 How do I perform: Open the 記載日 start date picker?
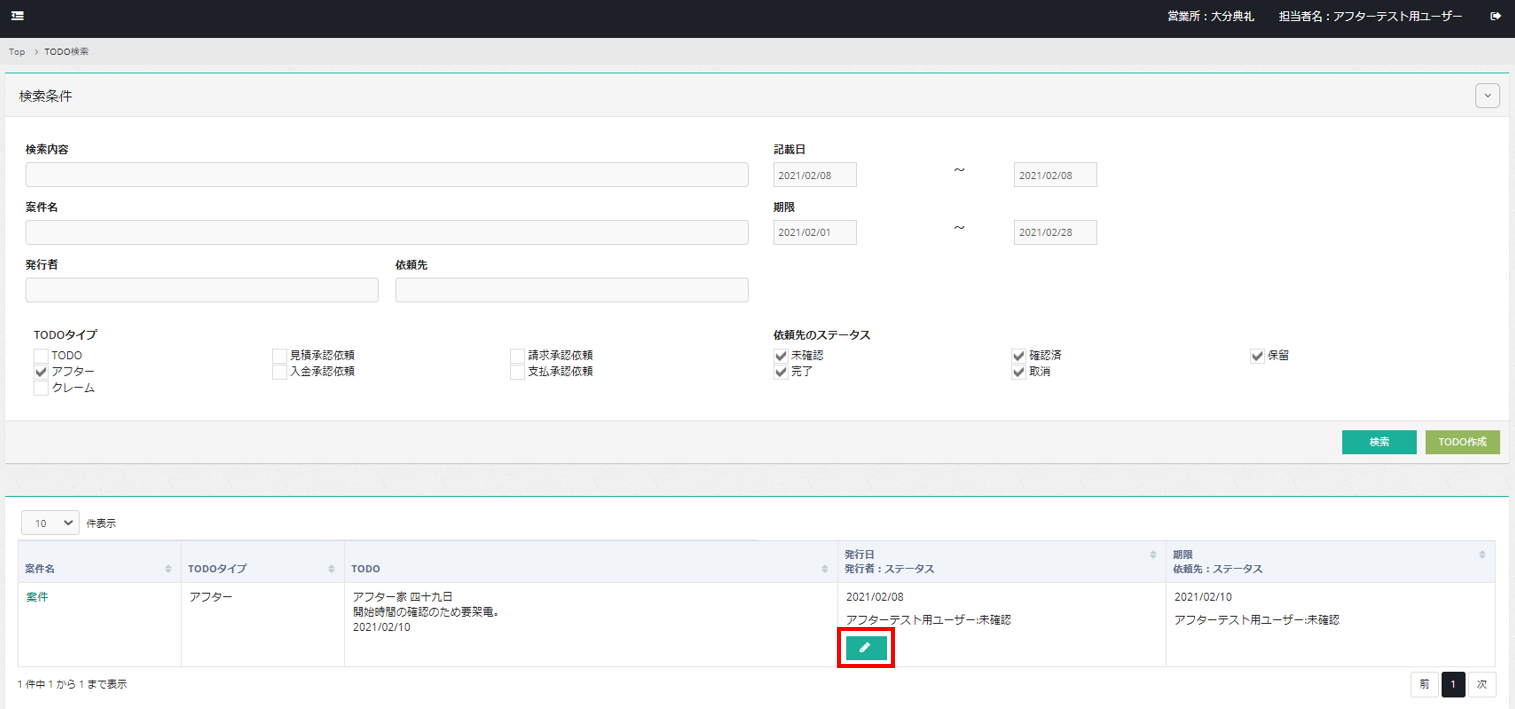[815, 175]
